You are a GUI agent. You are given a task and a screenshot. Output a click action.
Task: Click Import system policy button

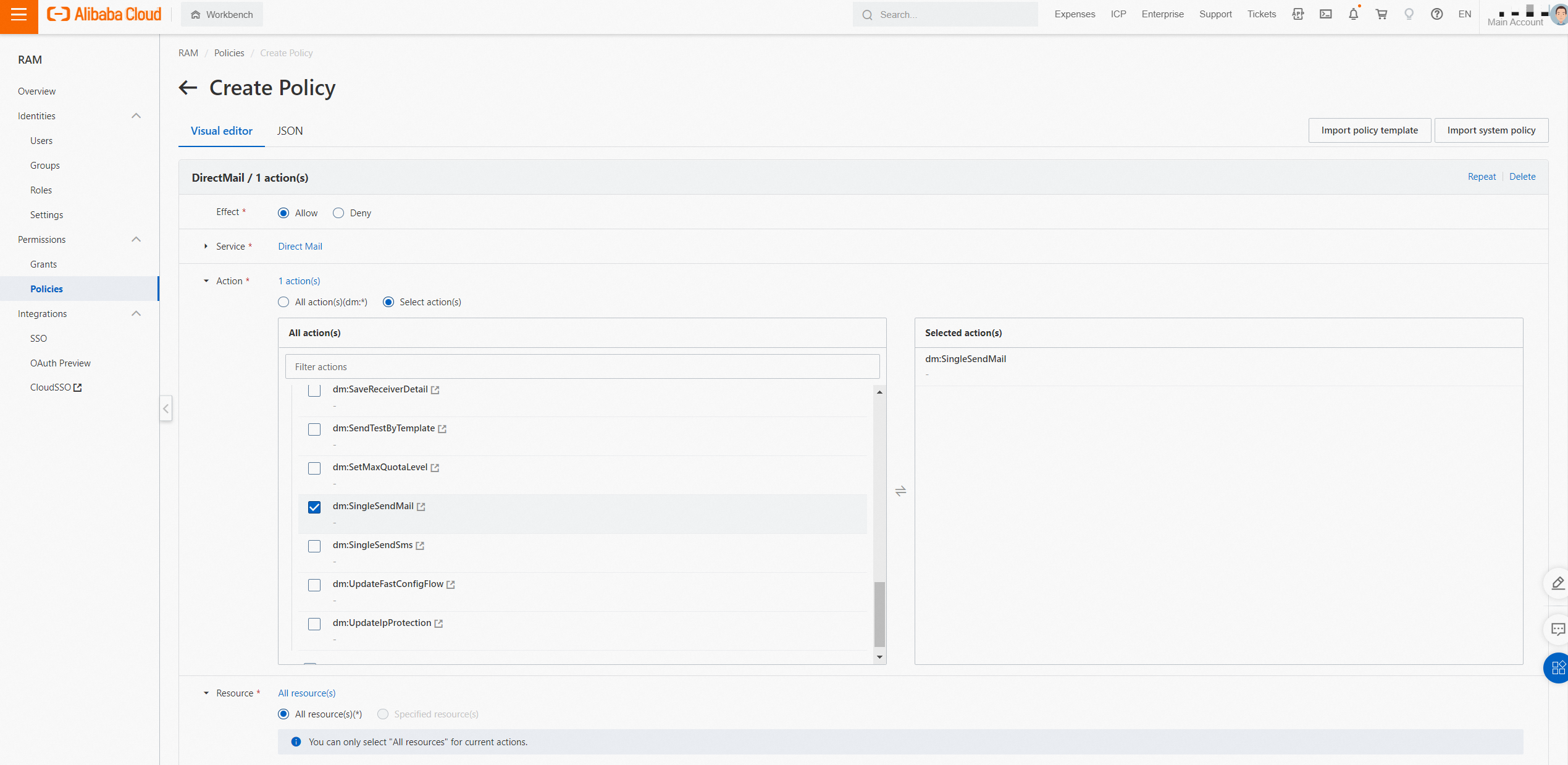(x=1491, y=130)
